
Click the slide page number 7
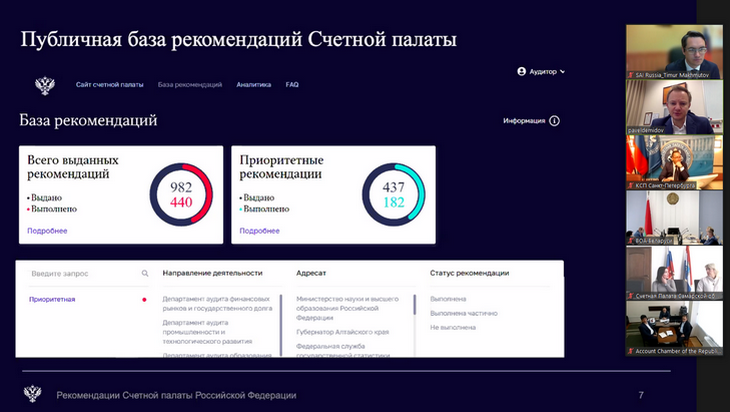641,395
